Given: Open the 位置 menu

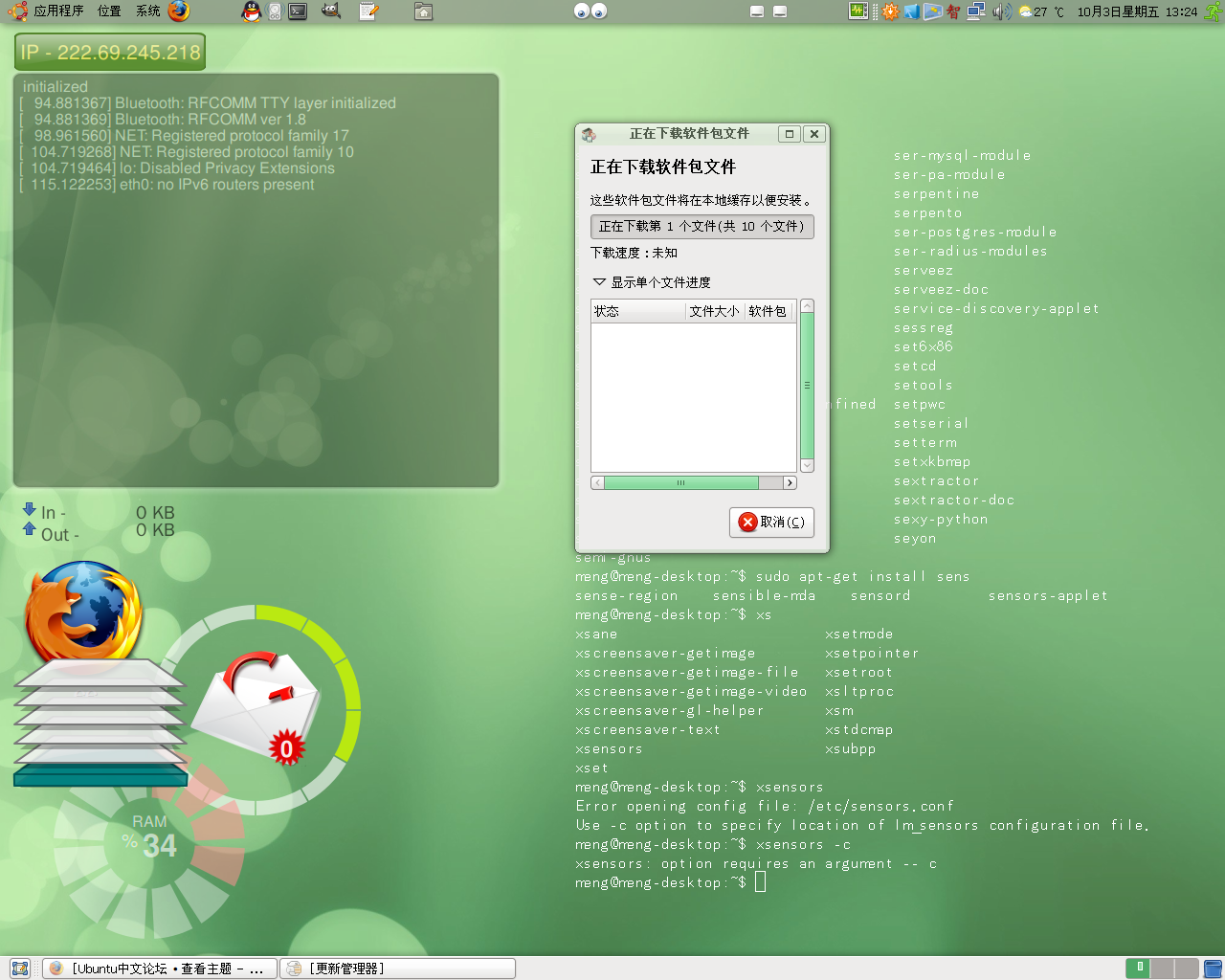Looking at the screenshot, I should [109, 11].
